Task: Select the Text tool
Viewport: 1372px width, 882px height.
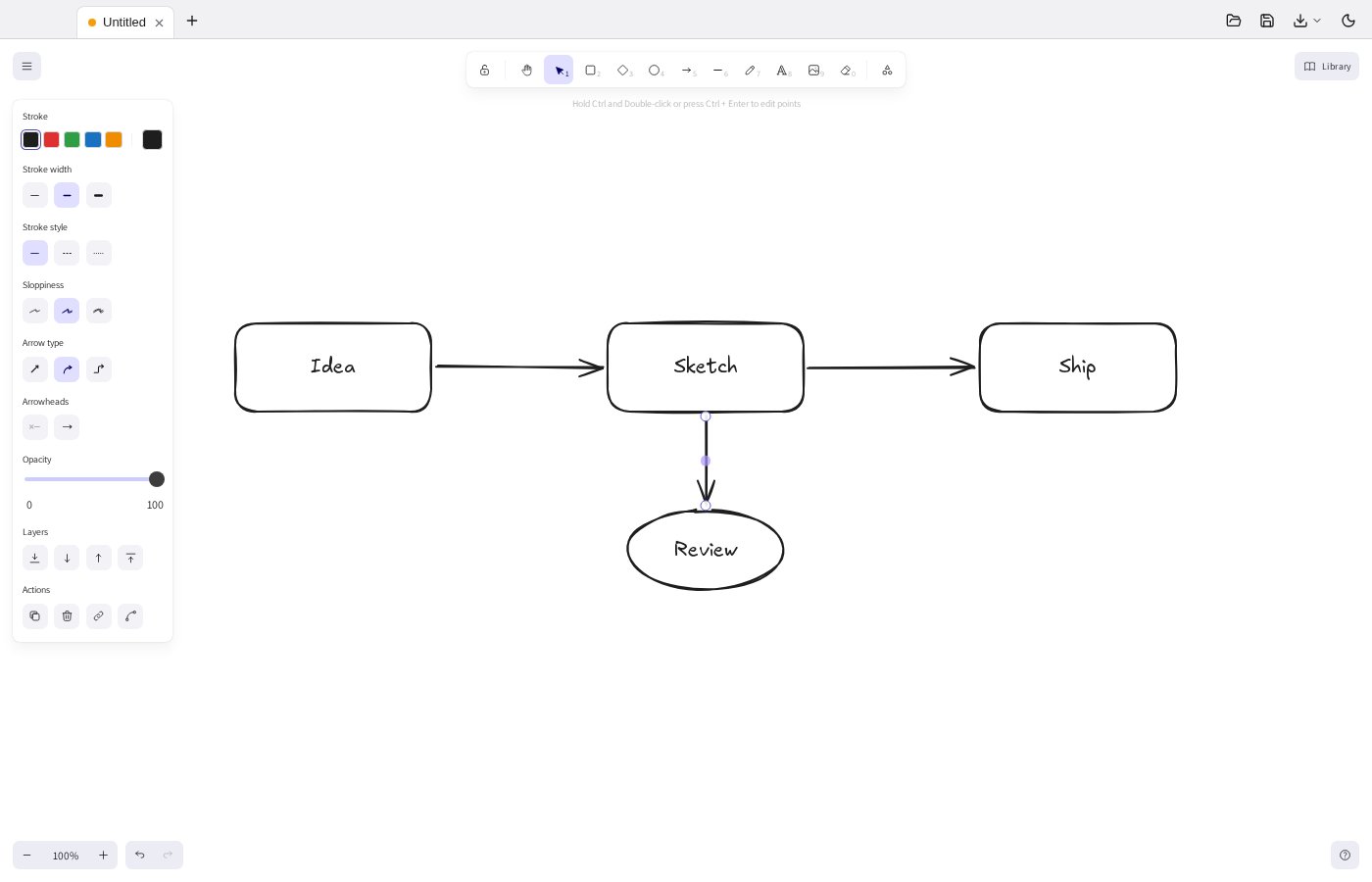Action: click(782, 71)
